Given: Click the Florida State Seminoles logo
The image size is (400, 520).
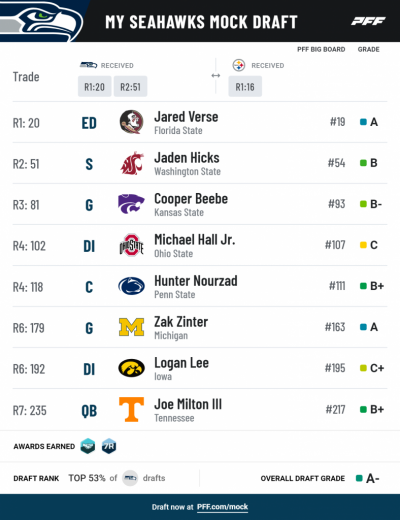Looking at the screenshot, I should pos(131,122).
